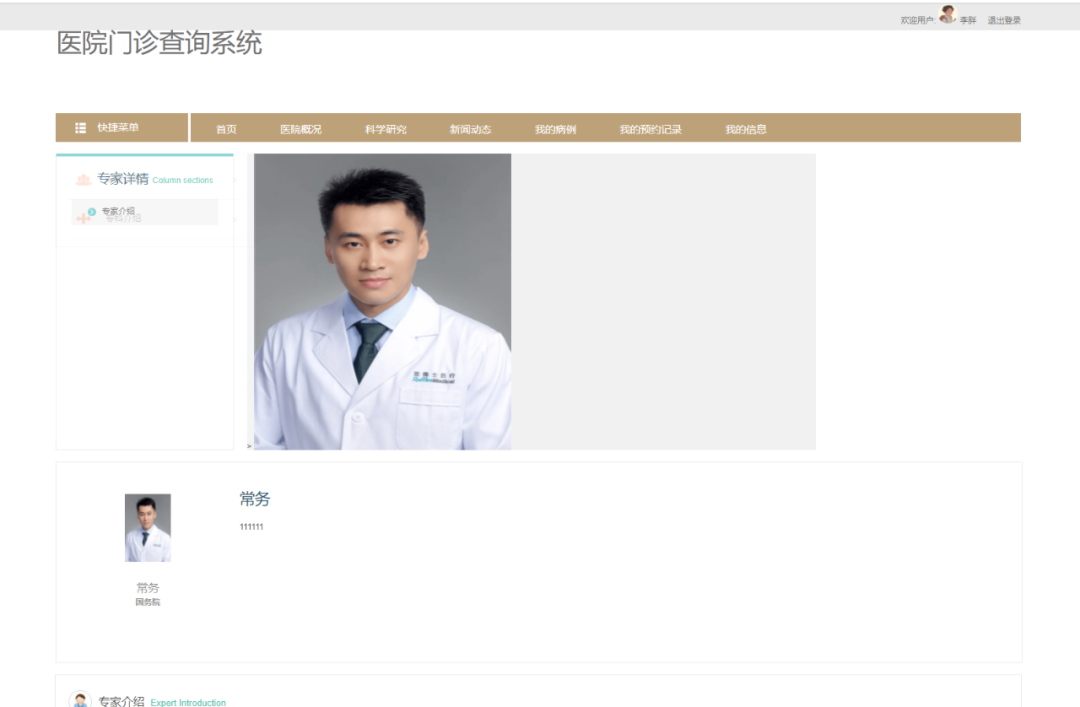1080x707 pixels.
Task: Click the 医院门诊查询系统 site title
Action: coord(159,43)
